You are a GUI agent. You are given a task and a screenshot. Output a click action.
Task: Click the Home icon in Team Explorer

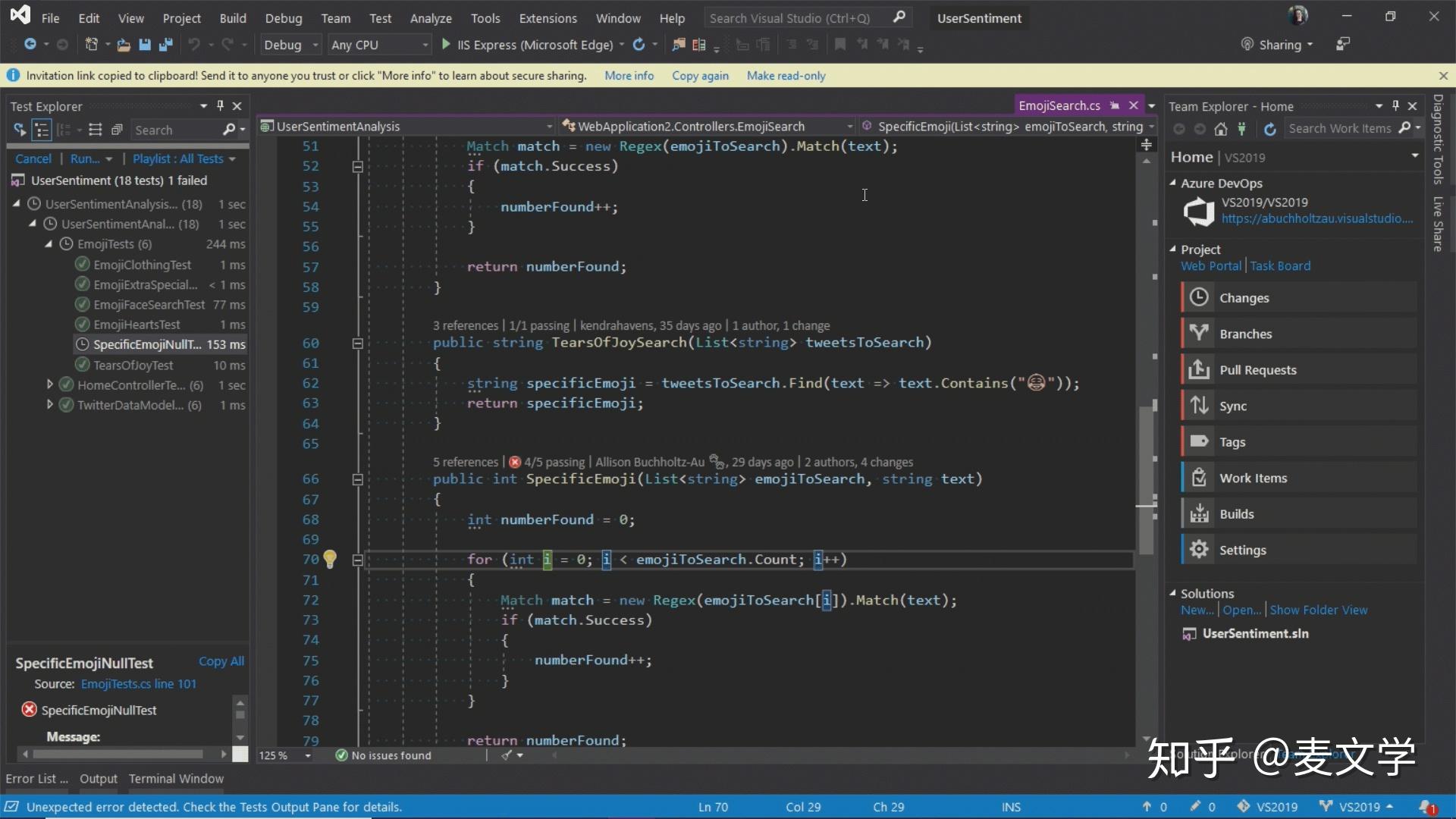pyautogui.click(x=1220, y=129)
